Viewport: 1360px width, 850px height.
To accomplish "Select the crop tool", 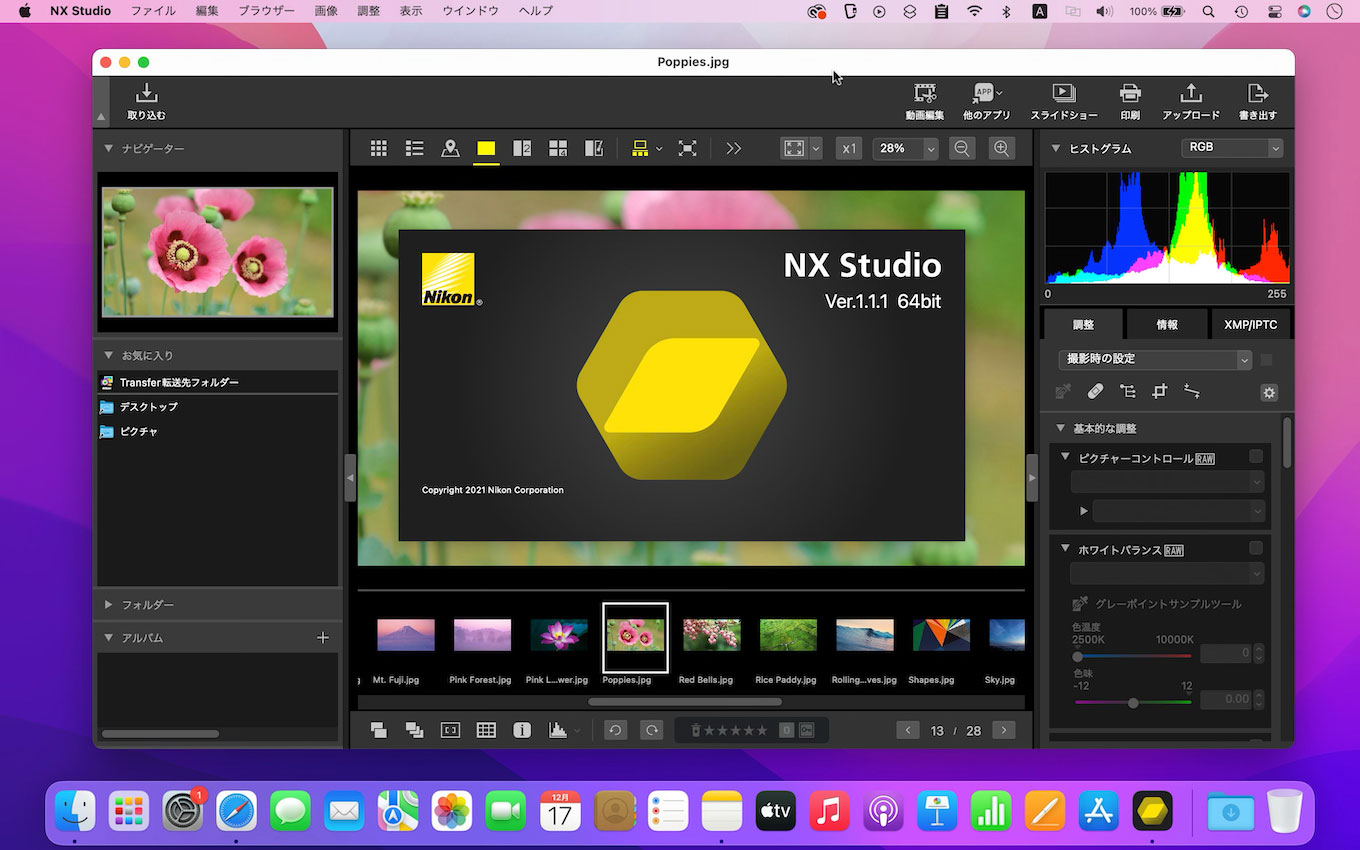I will coord(1159,392).
